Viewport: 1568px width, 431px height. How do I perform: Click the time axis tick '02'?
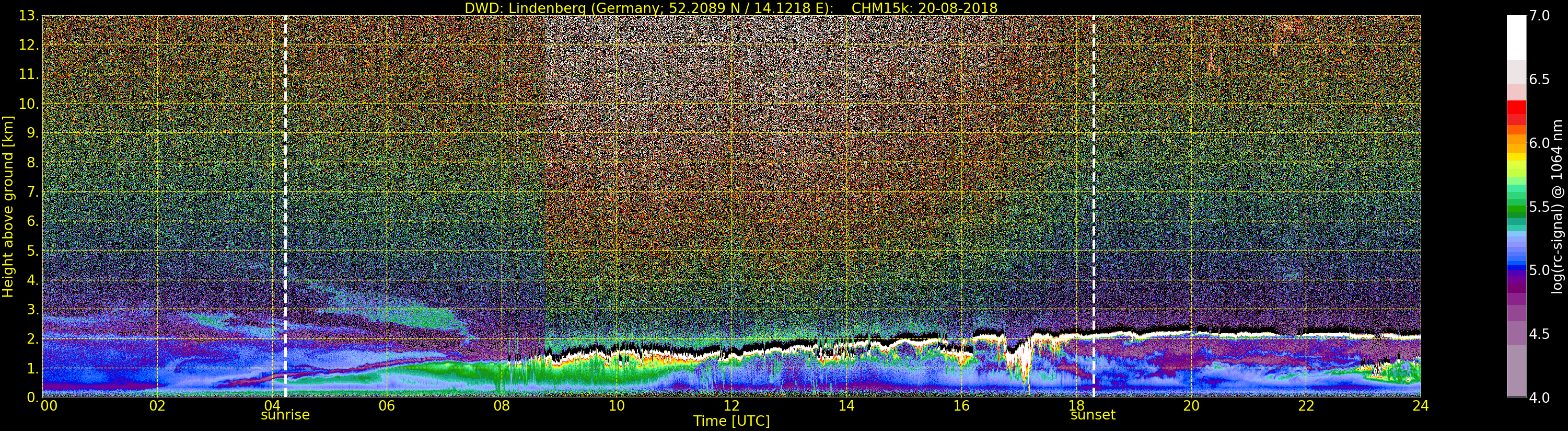click(157, 406)
